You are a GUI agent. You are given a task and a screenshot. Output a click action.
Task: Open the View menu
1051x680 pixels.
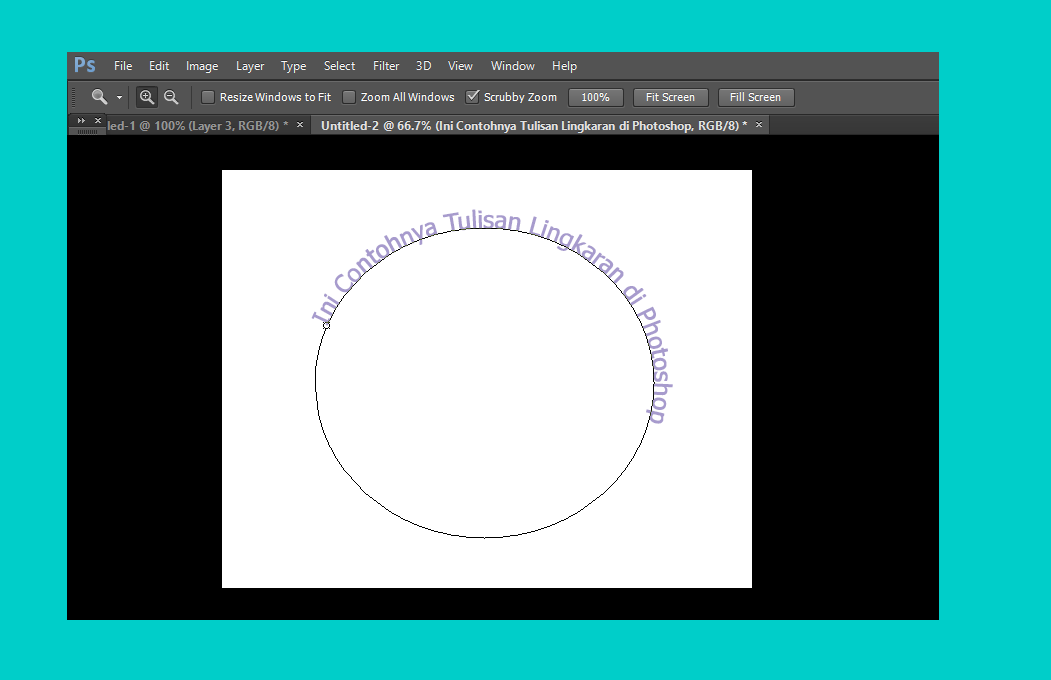coord(460,66)
